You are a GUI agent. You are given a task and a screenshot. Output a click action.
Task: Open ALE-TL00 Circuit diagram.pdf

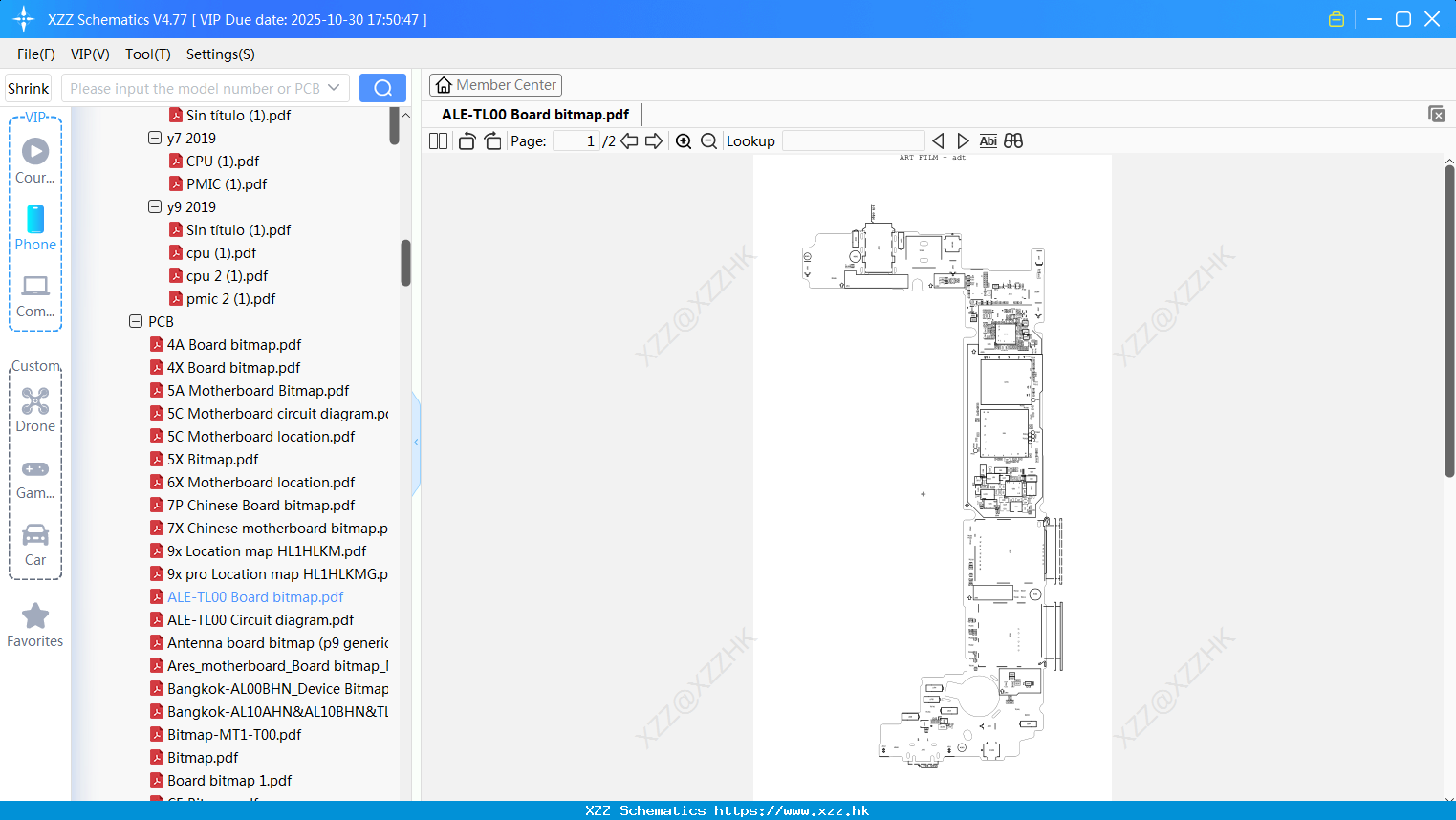pos(260,619)
